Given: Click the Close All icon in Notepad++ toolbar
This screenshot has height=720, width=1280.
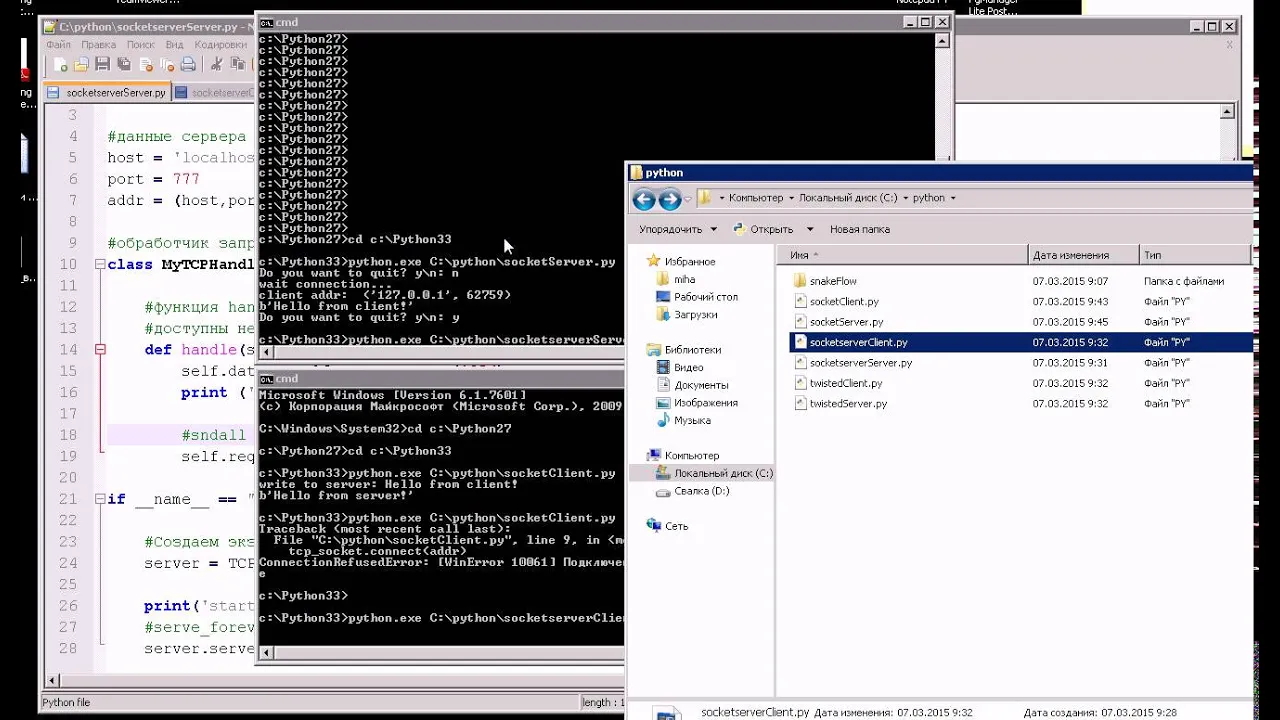Looking at the screenshot, I should (167, 65).
